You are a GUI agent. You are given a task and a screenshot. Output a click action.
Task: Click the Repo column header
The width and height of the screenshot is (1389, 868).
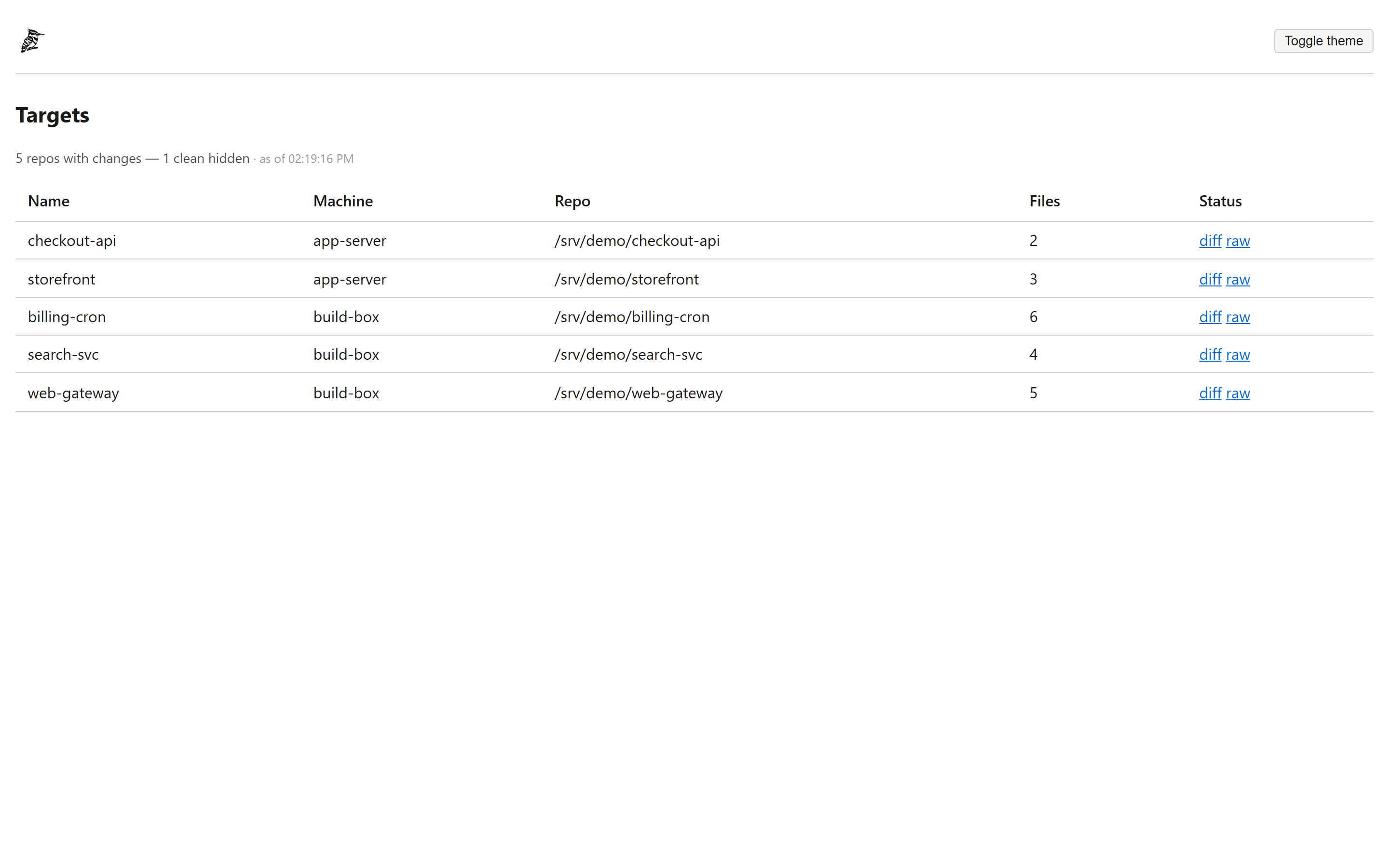coord(572,201)
